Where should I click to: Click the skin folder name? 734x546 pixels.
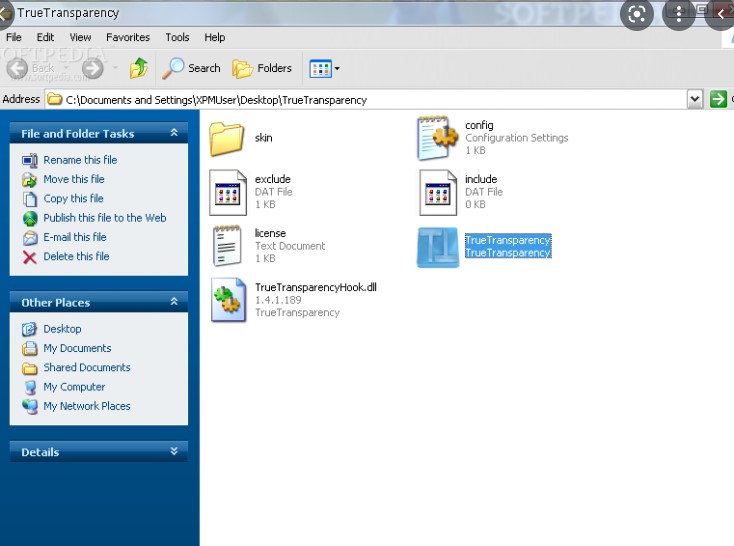[x=264, y=138]
